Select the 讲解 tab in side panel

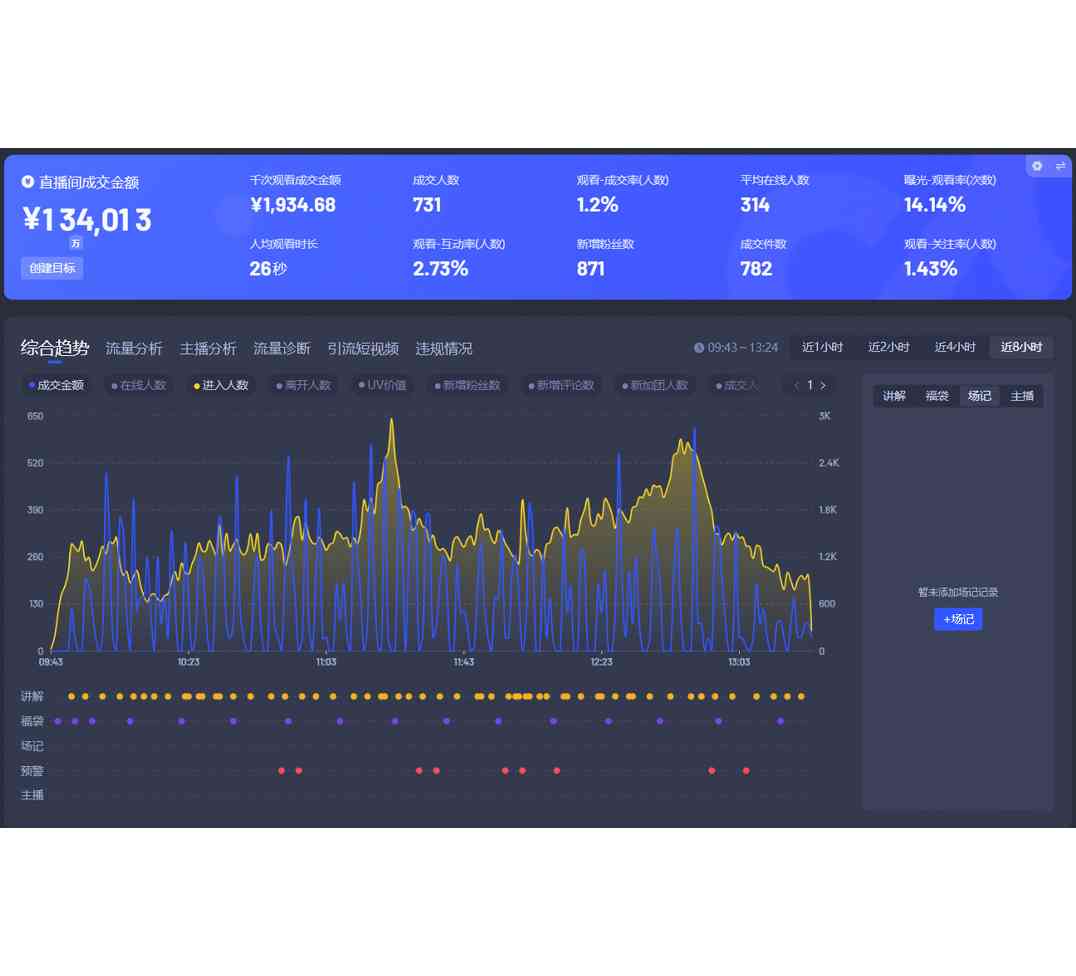click(894, 396)
